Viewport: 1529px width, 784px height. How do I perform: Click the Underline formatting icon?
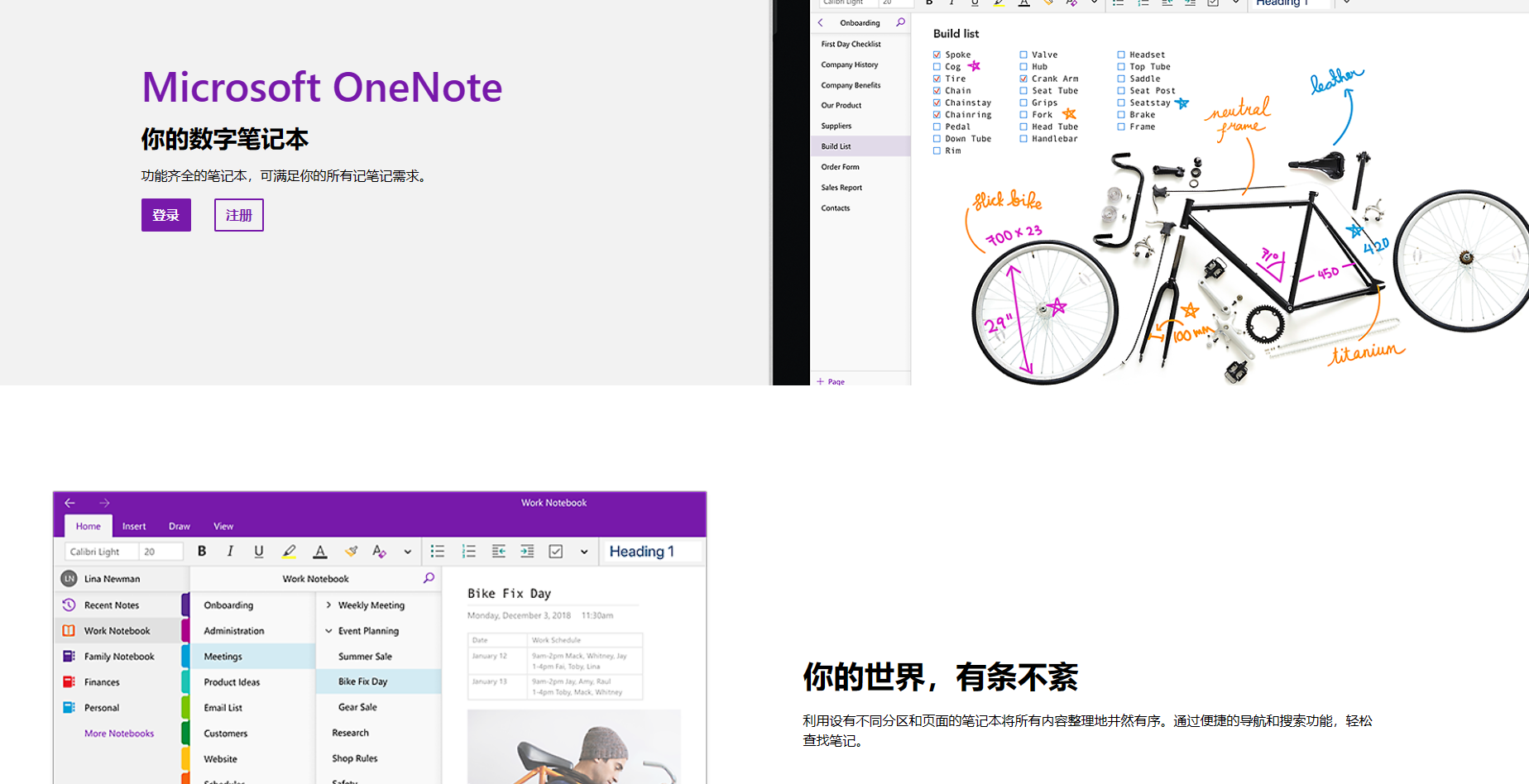pyautogui.click(x=259, y=552)
